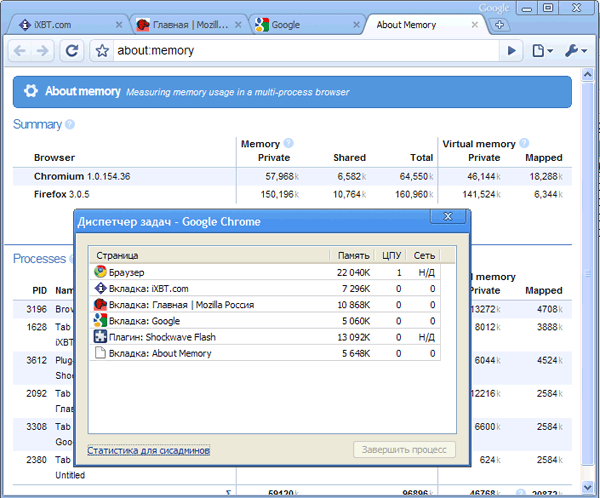This screenshot has width=600, height=498.
Task: Click the scrollbar down arrow on page
Action: 587,487
